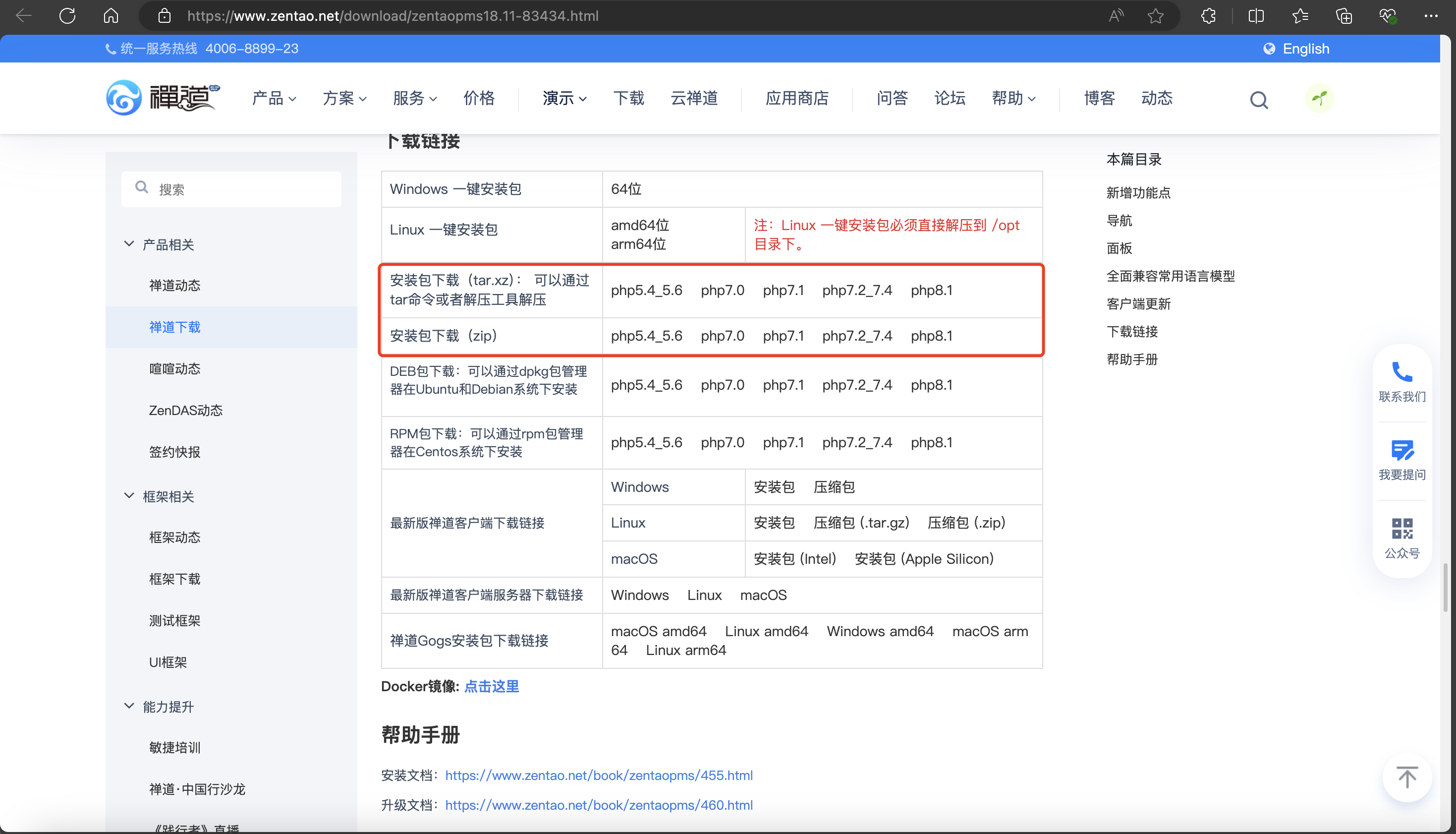Viewport: 1456px width, 834px height.
Task: Click the site search magnifier icon
Action: pos(1259,100)
